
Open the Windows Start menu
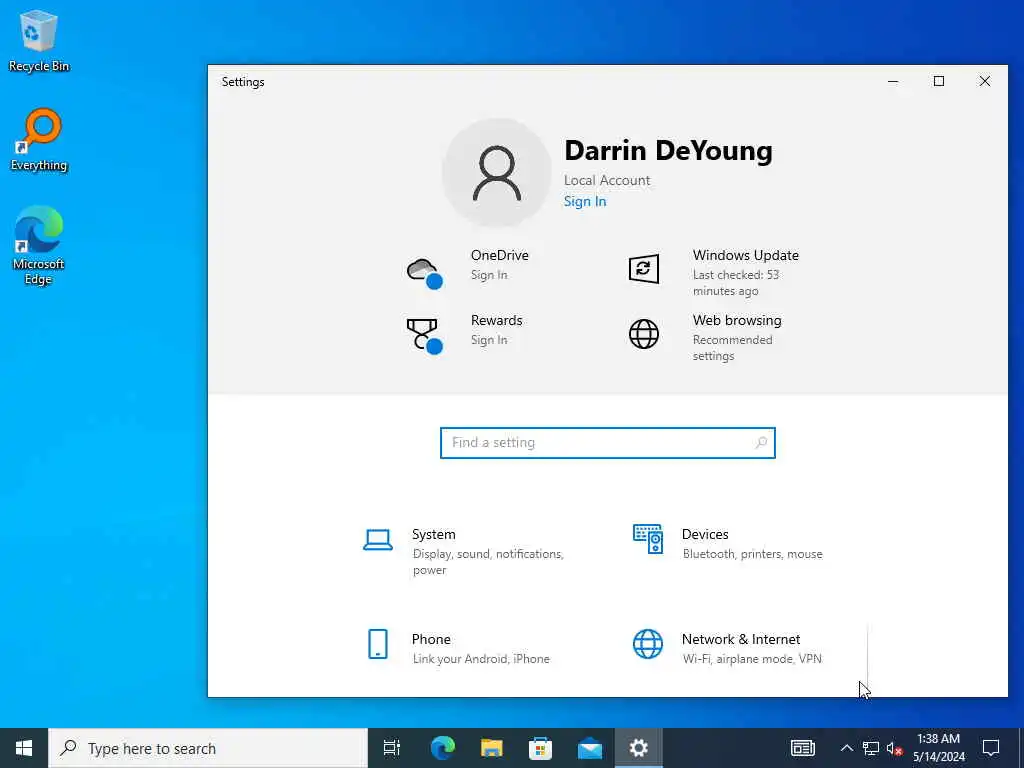24,748
